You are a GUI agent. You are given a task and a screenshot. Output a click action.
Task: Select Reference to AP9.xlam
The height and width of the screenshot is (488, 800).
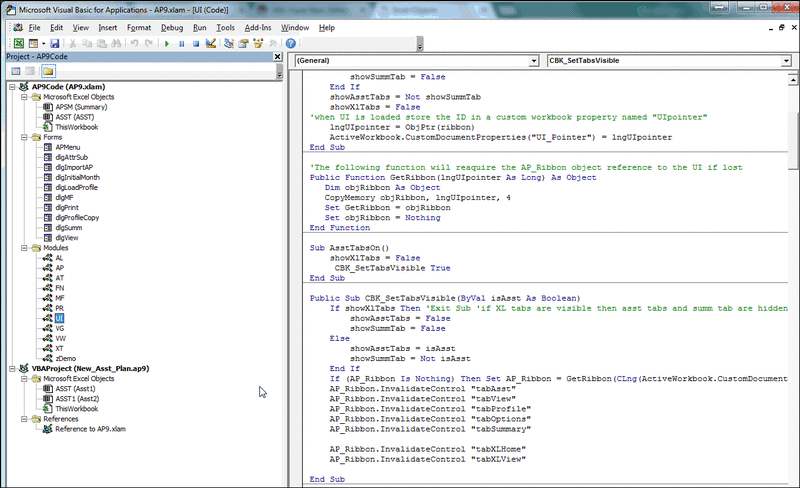coord(90,429)
